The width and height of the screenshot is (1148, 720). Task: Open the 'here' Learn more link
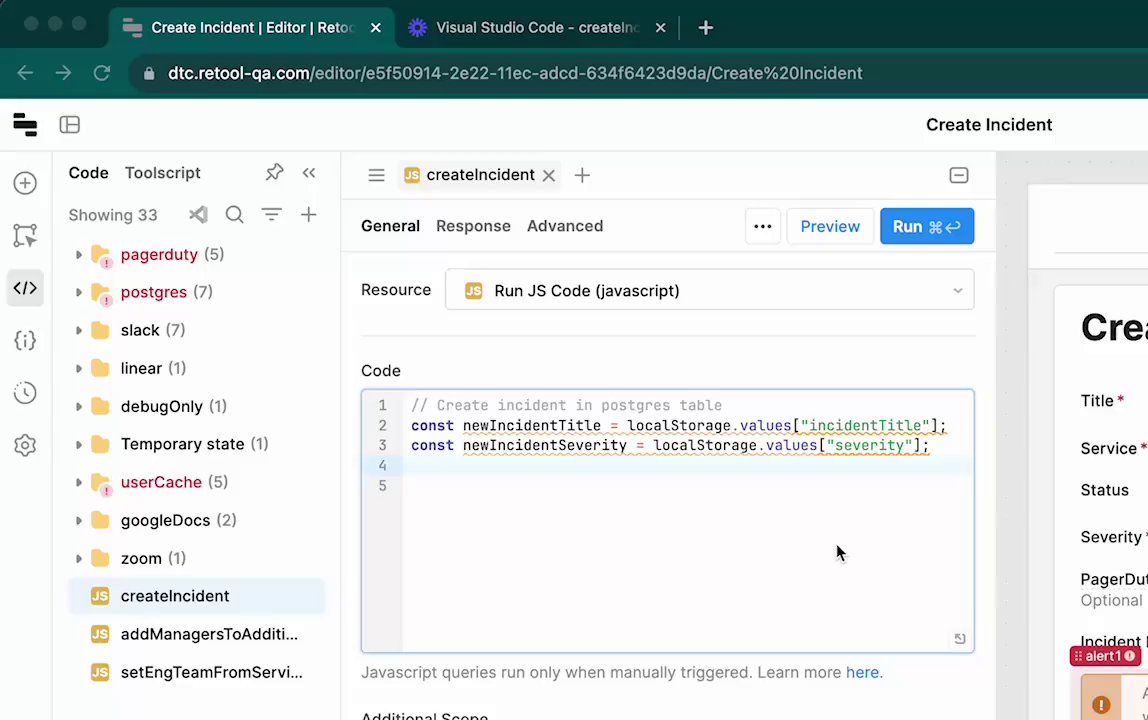pos(862,672)
